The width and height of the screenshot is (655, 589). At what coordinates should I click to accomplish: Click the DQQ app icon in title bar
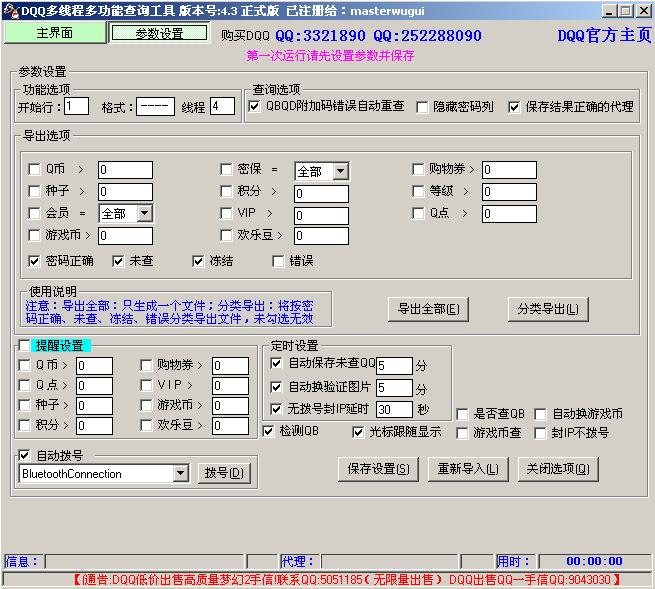click(x=11, y=10)
